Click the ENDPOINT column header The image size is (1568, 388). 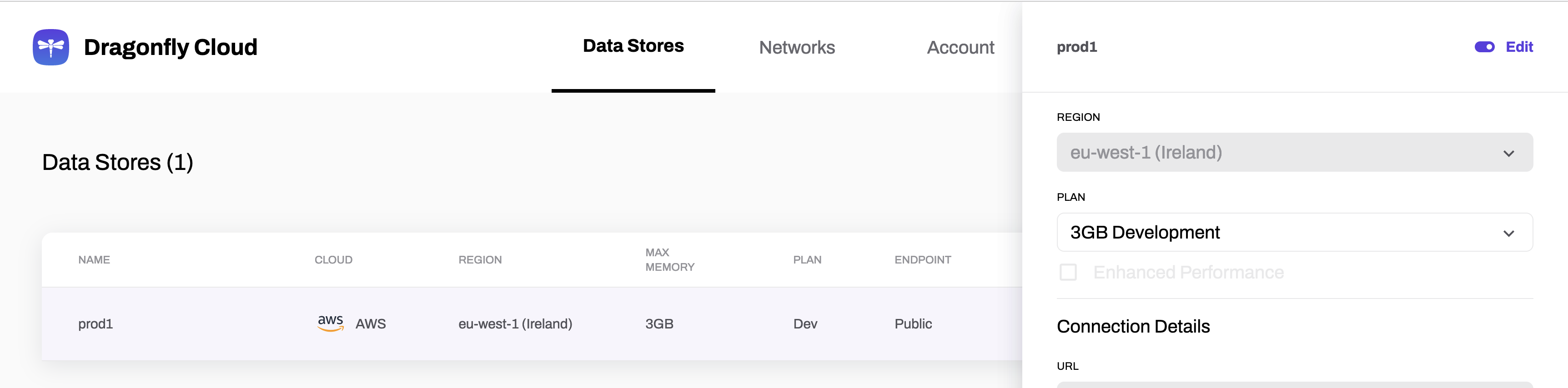[922, 260]
